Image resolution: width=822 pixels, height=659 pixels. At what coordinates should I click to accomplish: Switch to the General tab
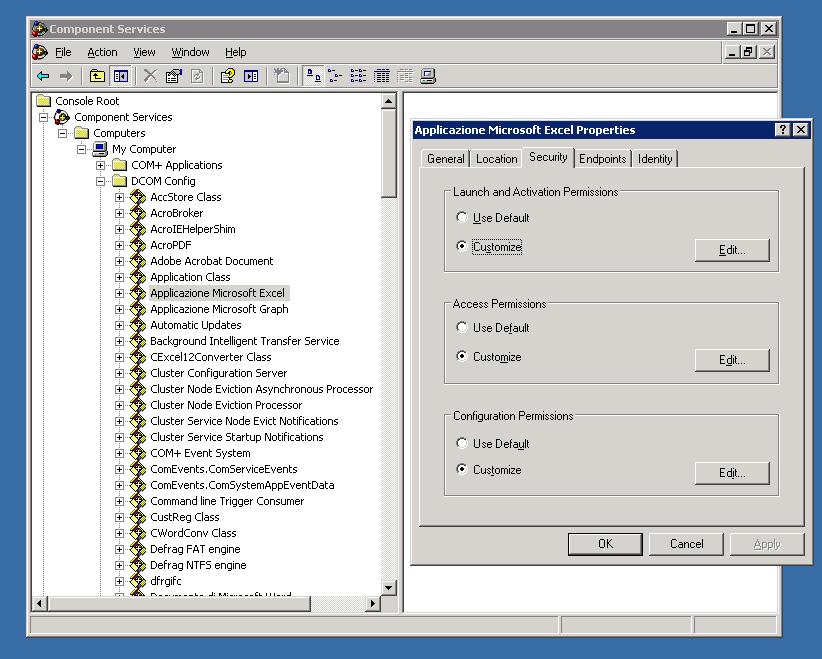tap(446, 158)
